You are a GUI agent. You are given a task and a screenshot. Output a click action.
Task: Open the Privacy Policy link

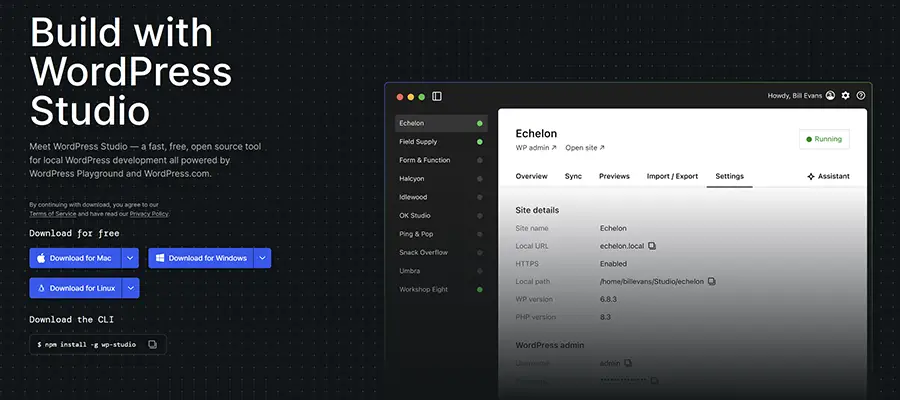(x=149, y=213)
